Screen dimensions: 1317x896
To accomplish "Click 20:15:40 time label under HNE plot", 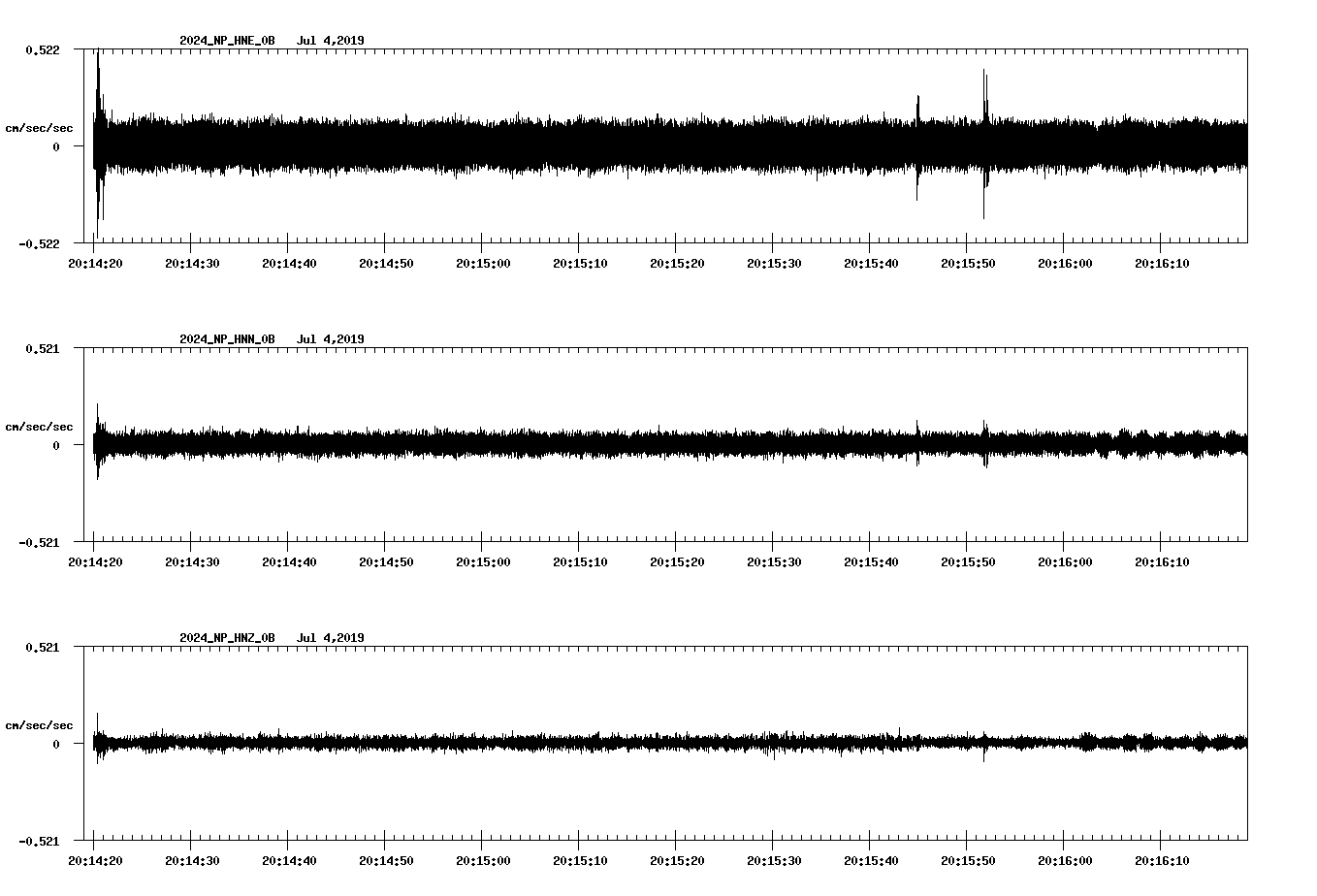I will [871, 264].
